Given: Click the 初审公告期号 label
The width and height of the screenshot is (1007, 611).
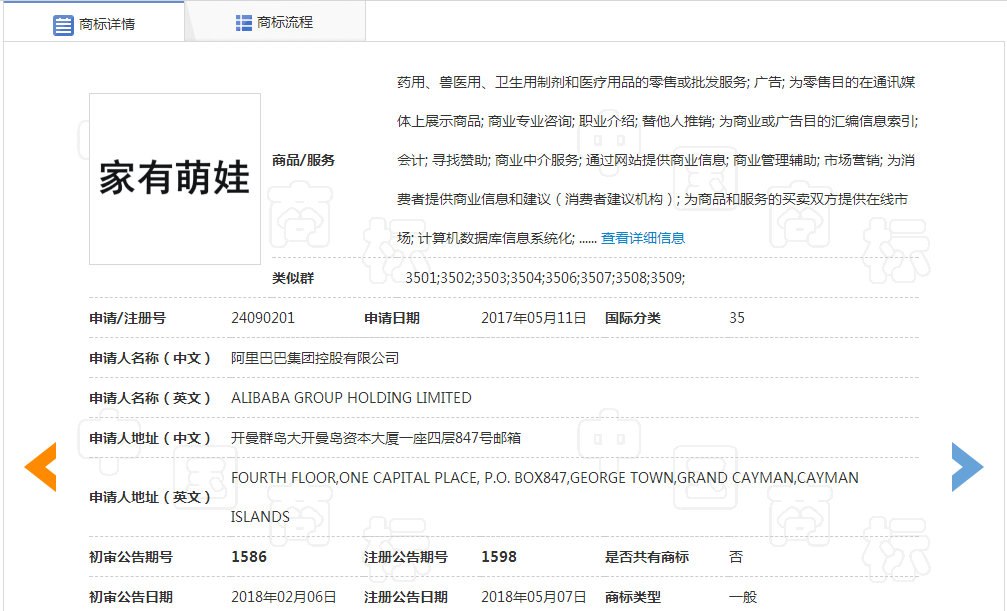Looking at the screenshot, I should pos(131,557).
